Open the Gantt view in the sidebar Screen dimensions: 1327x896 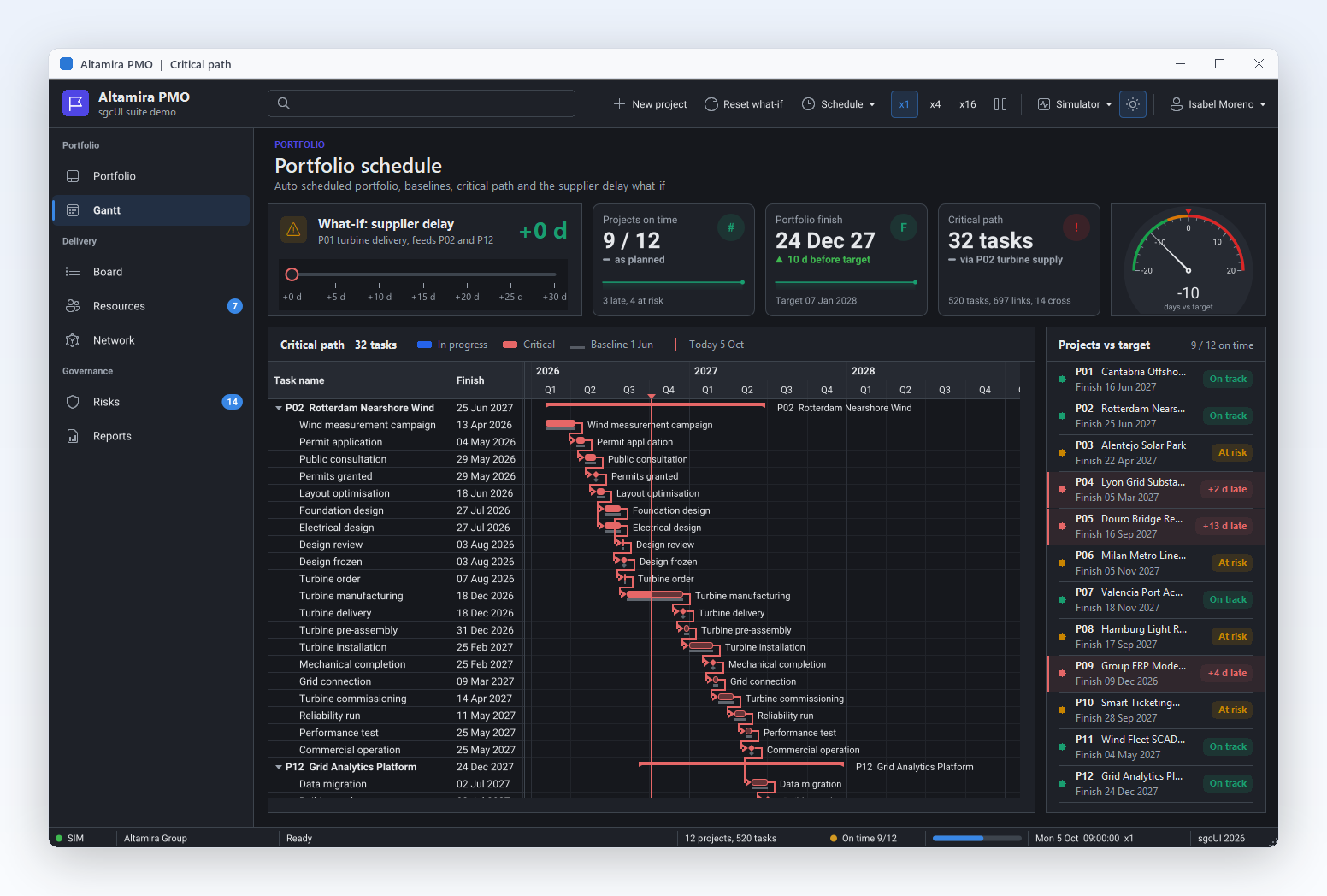[150, 210]
